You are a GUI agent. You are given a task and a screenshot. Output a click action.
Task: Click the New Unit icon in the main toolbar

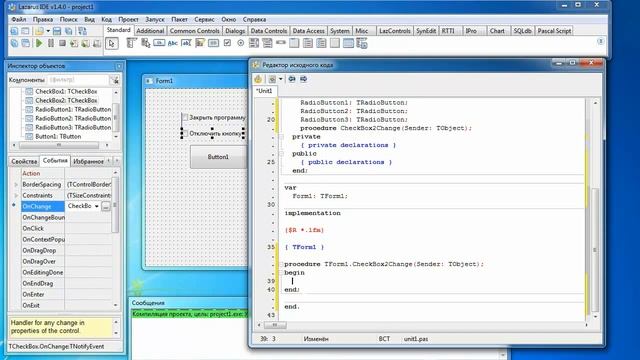click(x=14, y=31)
